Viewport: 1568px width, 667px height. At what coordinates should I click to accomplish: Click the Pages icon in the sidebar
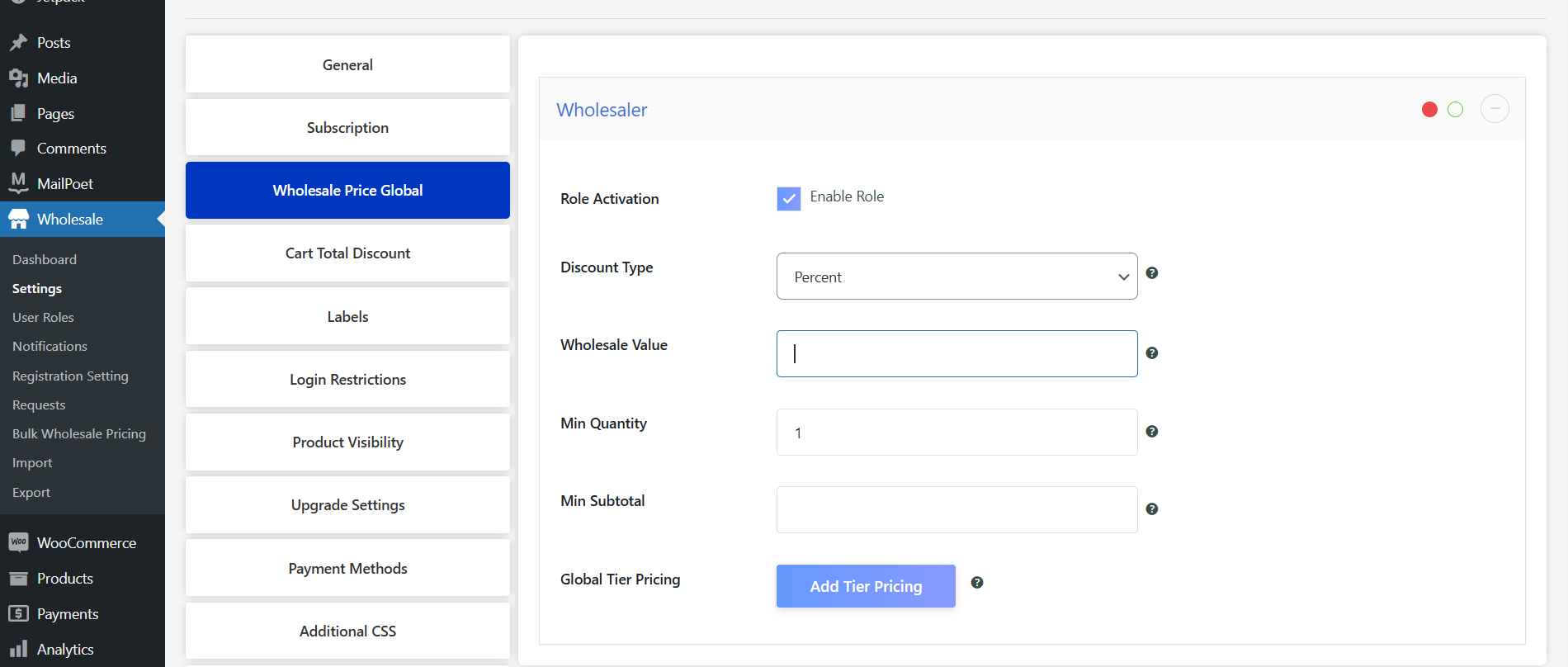click(x=18, y=113)
